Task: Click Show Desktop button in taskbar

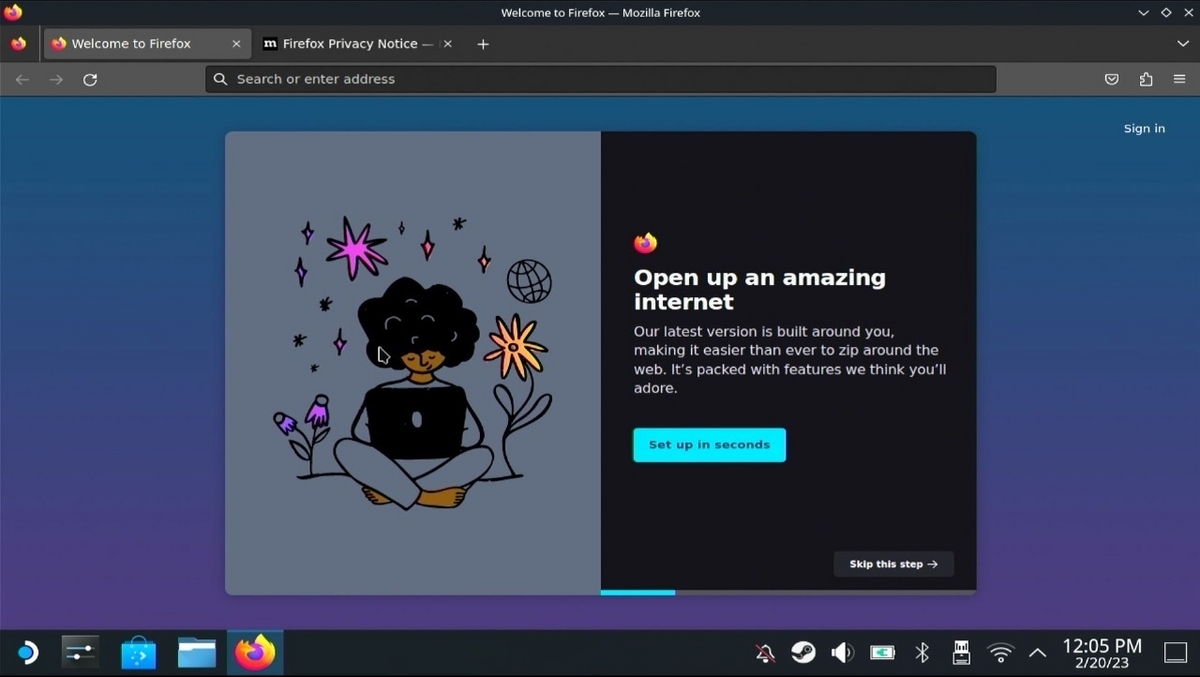Action: click(x=1176, y=653)
